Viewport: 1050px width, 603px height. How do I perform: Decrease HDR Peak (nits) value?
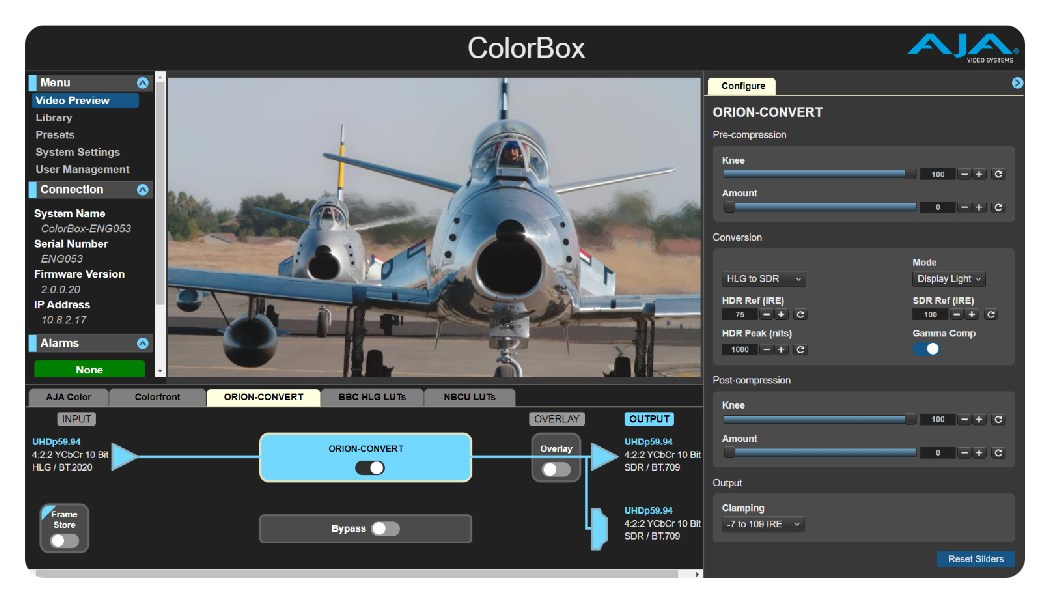pyautogui.click(x=766, y=350)
